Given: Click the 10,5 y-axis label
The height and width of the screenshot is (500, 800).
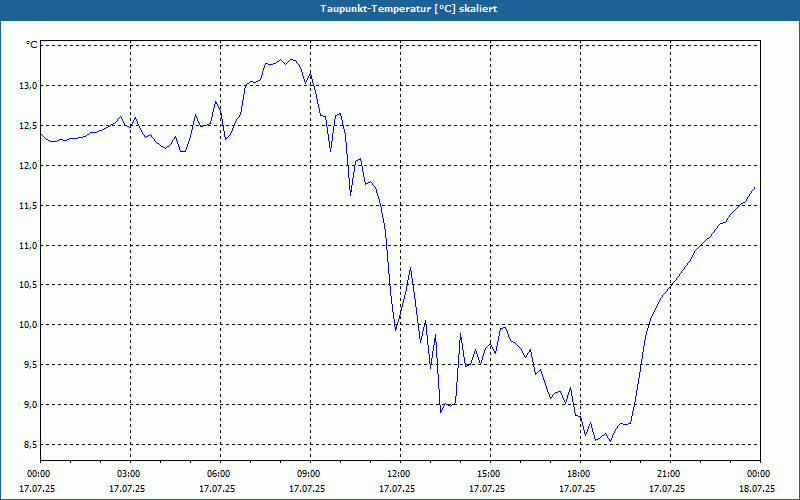Looking at the screenshot, I should (x=29, y=285).
